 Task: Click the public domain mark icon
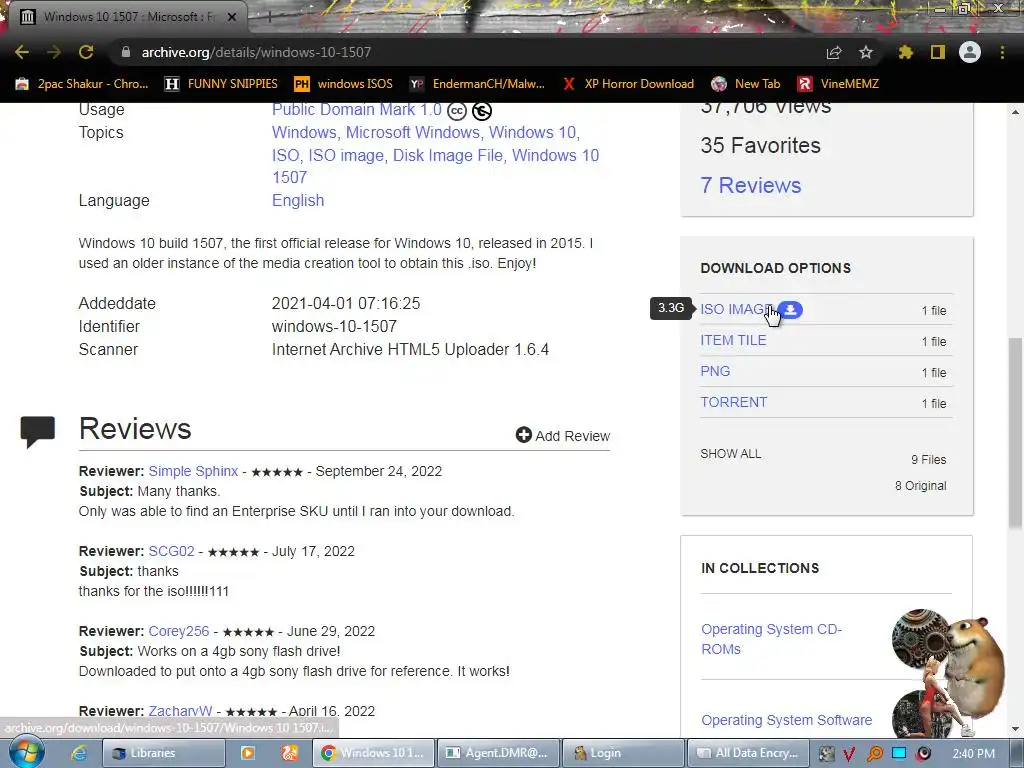pyautogui.click(x=482, y=112)
